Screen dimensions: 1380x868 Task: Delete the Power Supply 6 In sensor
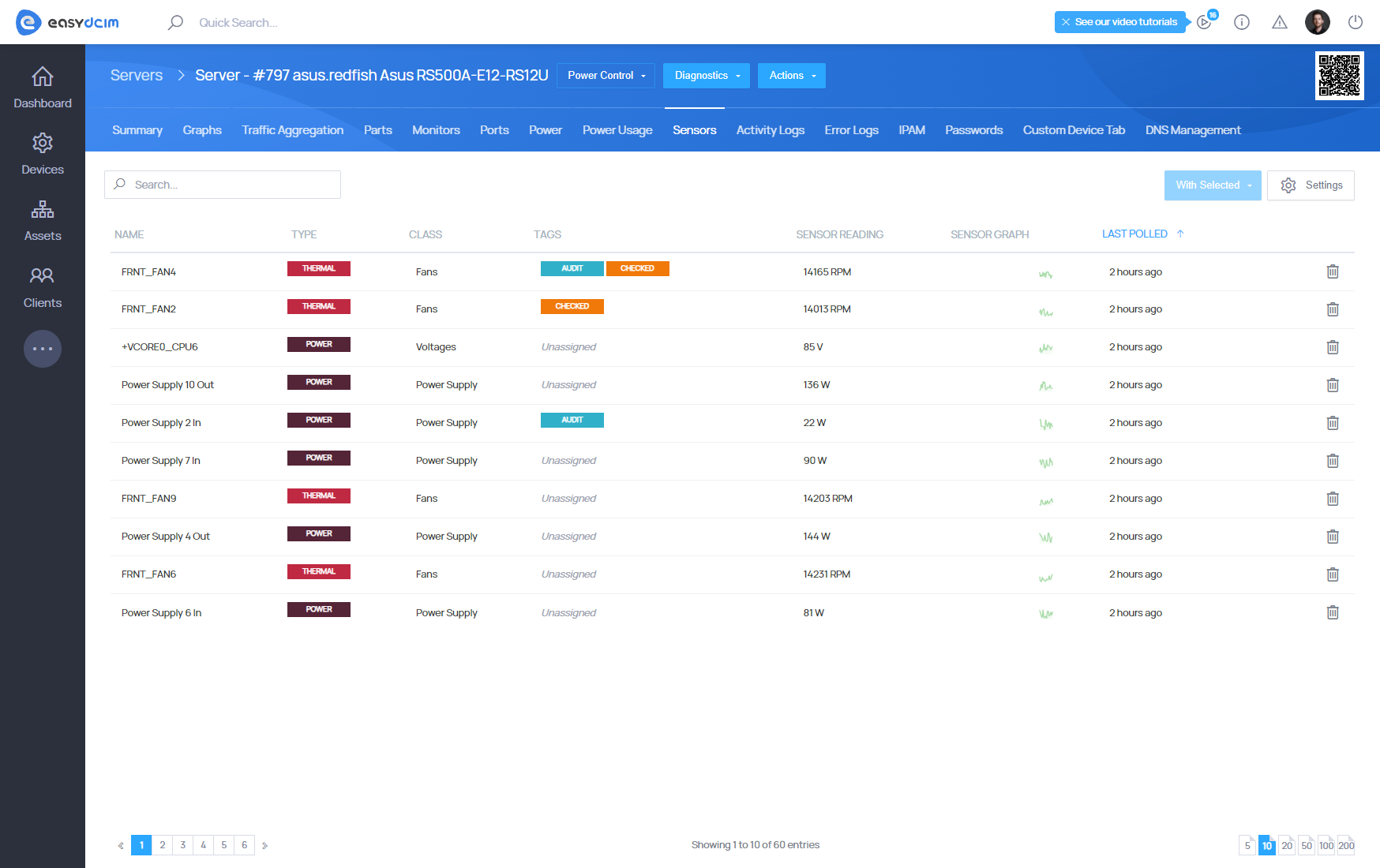[1333, 612]
